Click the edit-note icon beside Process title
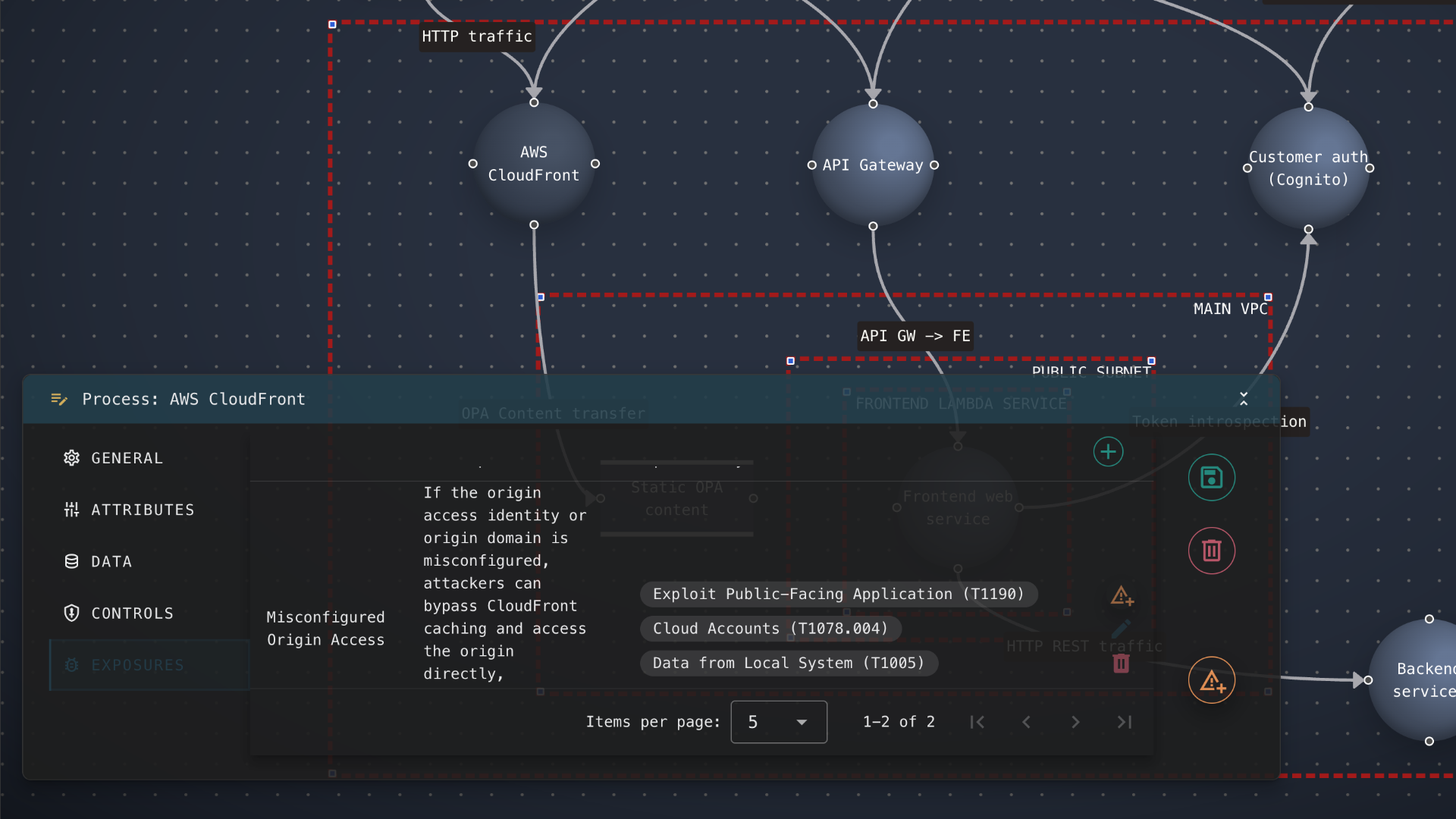1456x819 pixels. 59,399
